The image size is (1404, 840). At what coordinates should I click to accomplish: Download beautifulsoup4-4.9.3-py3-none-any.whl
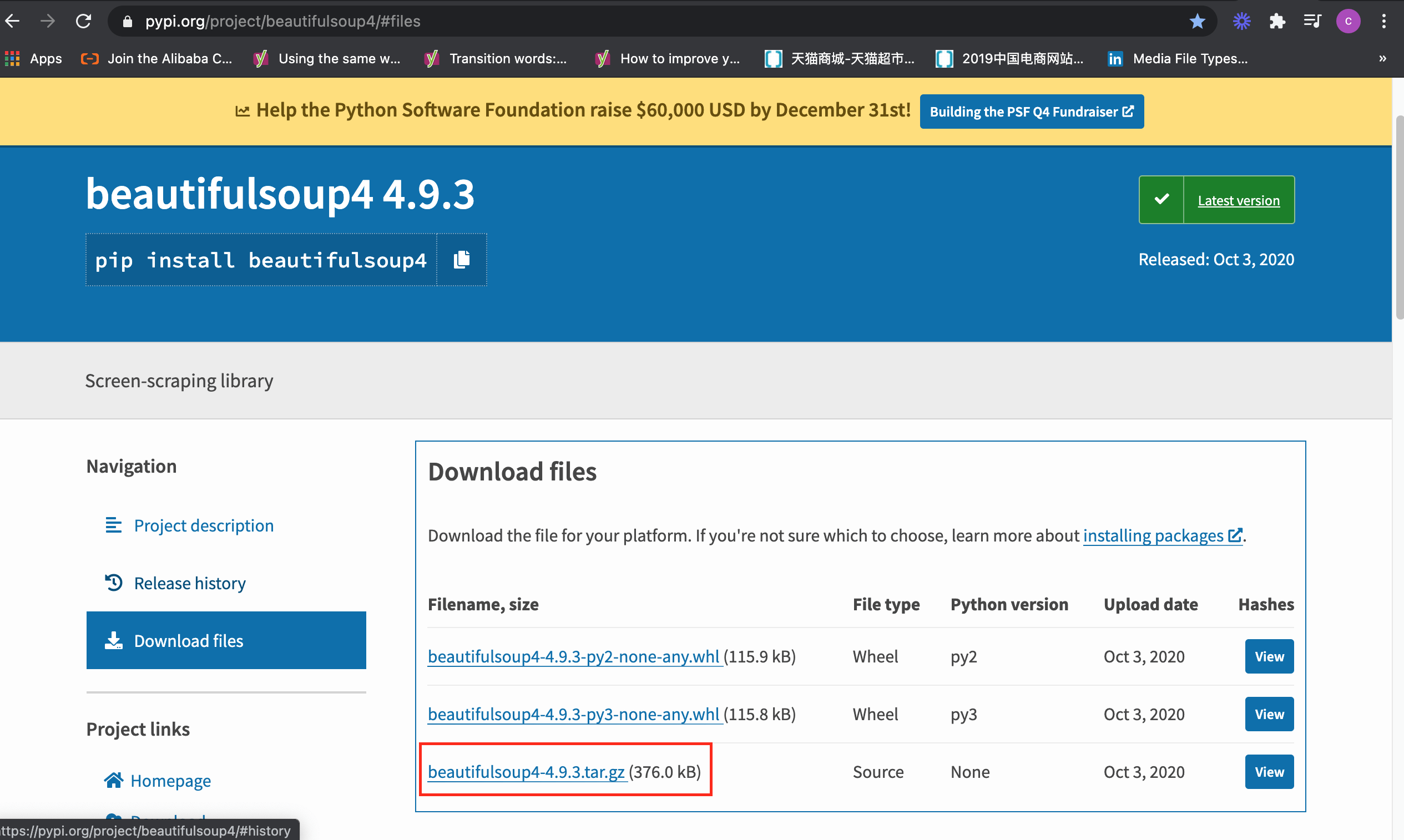574,715
